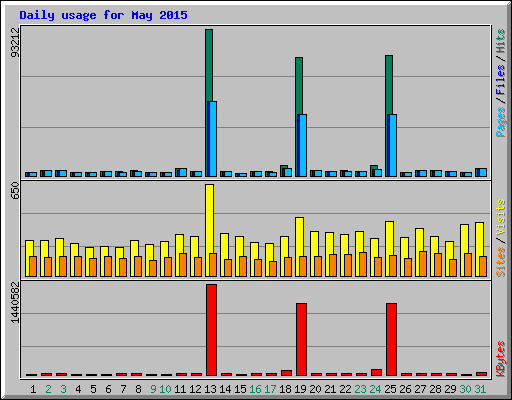Click the small red KBytes bar for day 24
Viewport: 512px width, 400px height.
[x=376, y=372]
